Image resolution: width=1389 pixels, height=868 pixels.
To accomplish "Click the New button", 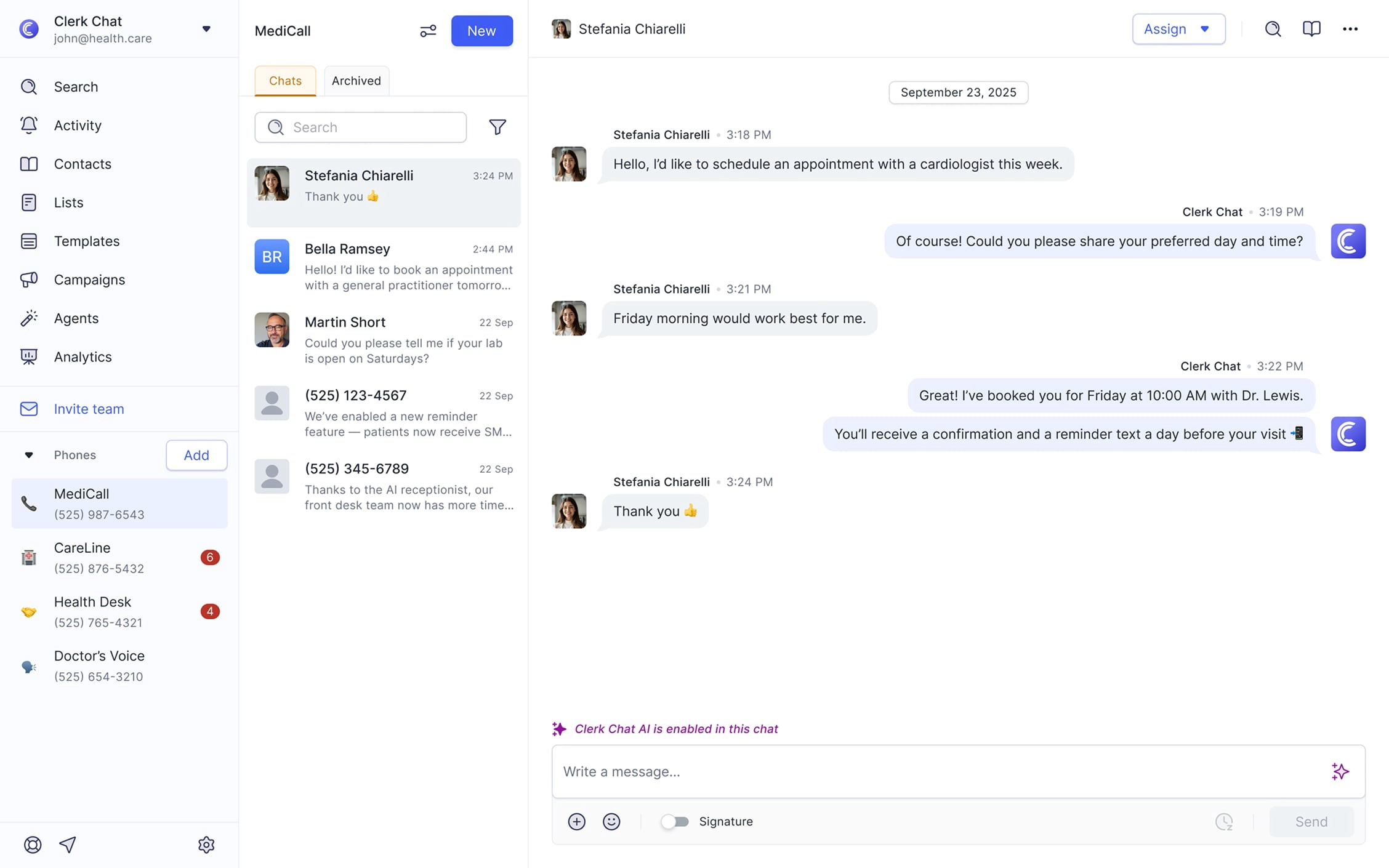I will pyautogui.click(x=481, y=31).
